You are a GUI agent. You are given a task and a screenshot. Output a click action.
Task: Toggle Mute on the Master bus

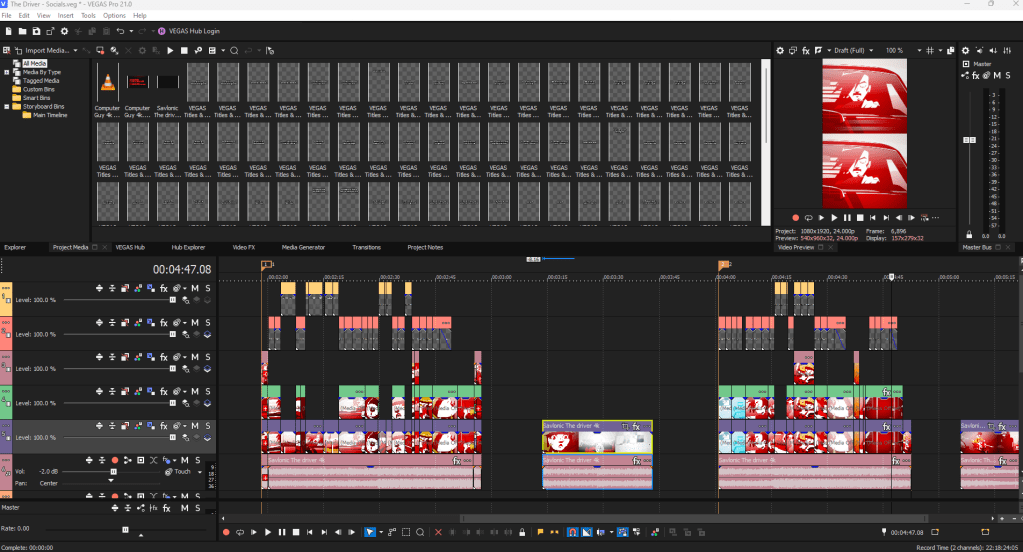[x=997, y=75]
